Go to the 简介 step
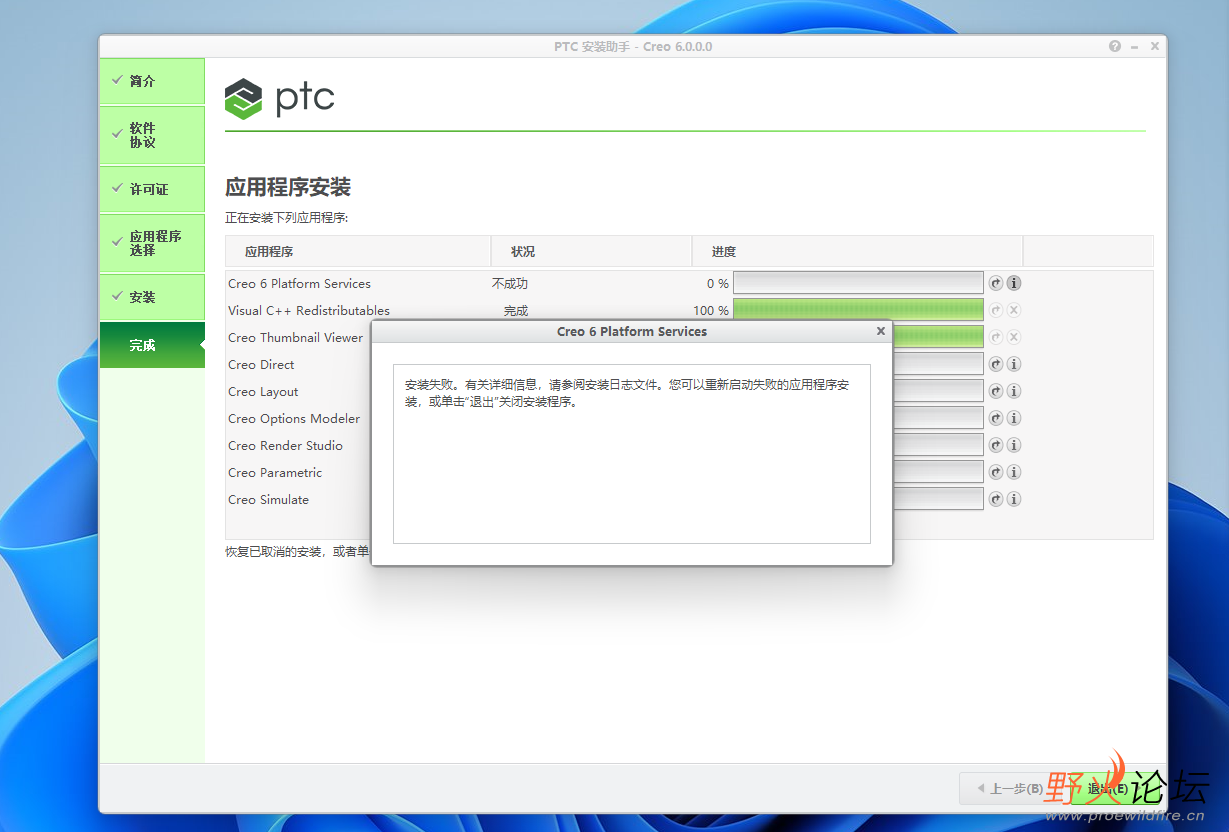 (x=152, y=81)
